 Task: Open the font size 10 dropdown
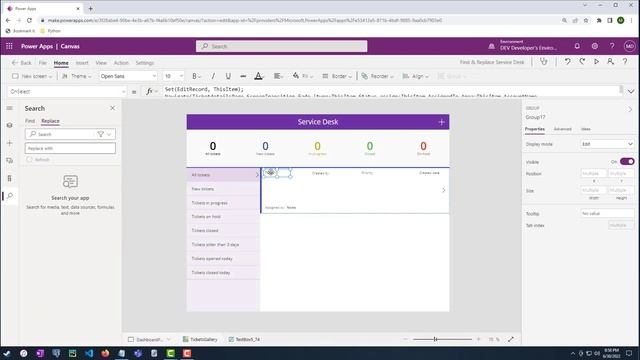pos(173,76)
